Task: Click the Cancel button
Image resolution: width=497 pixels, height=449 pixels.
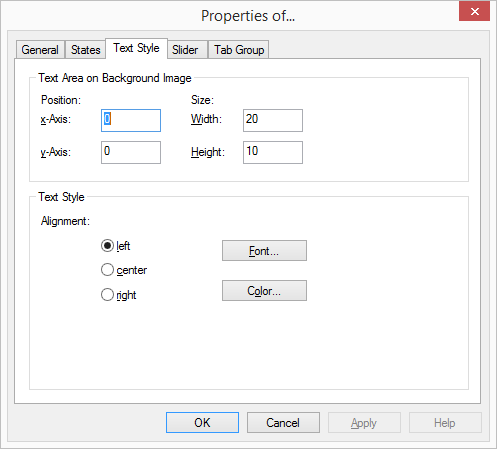Action: pos(283,423)
